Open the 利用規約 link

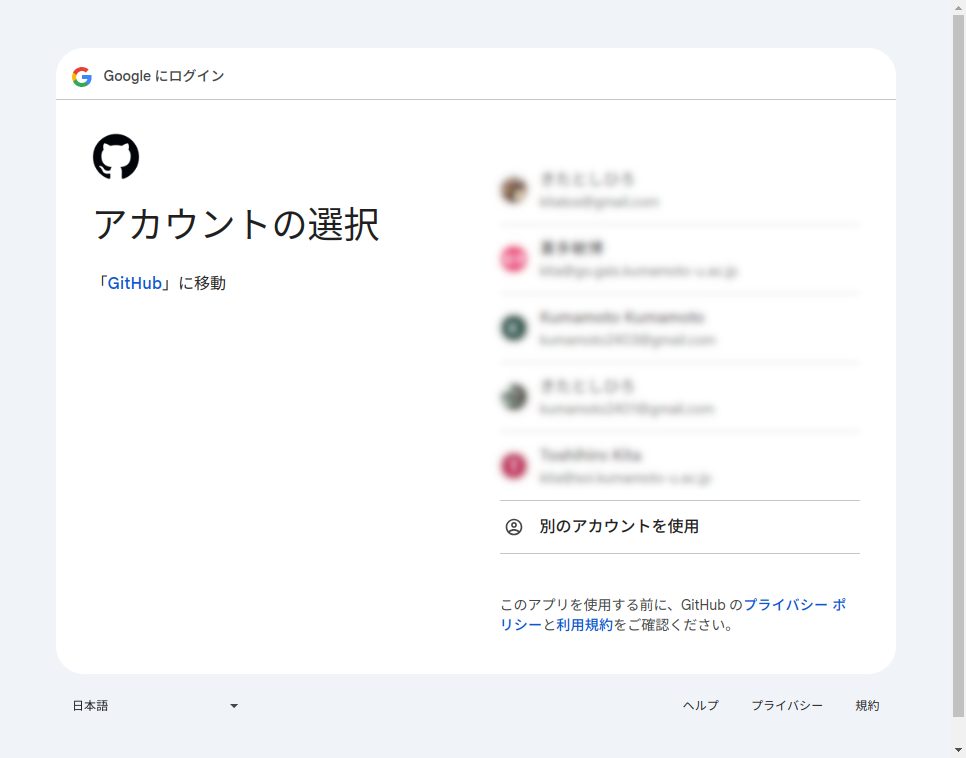[585, 625]
